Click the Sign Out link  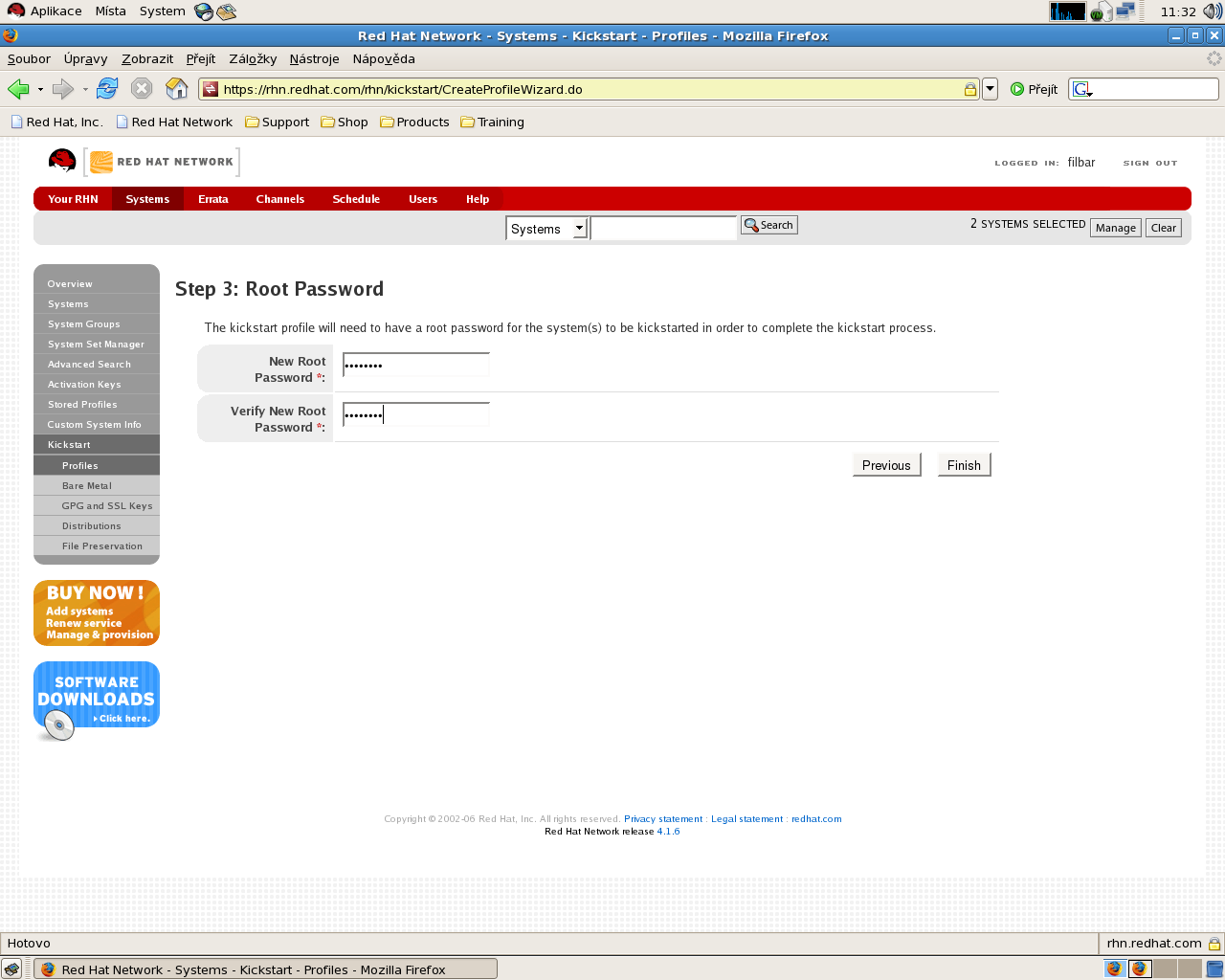pyautogui.click(x=1150, y=163)
